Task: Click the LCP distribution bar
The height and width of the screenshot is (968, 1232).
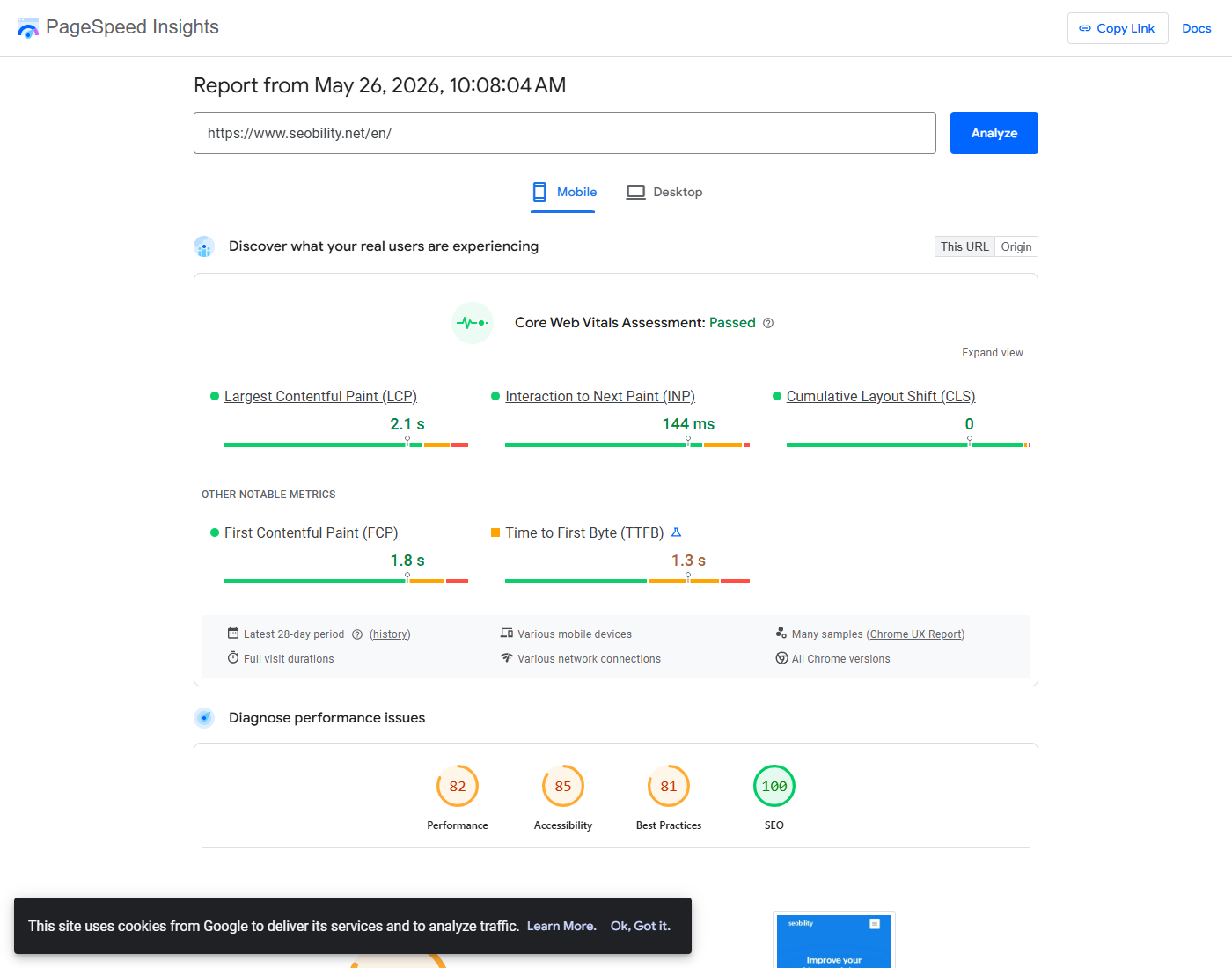Action: point(346,444)
